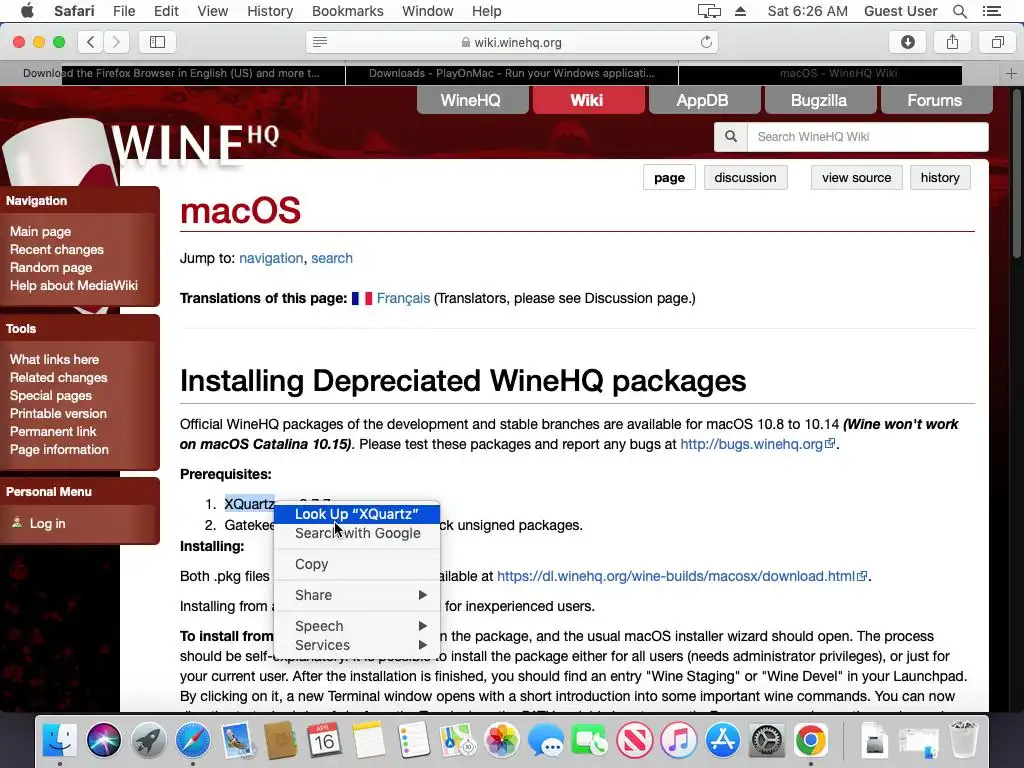This screenshot has width=1024, height=768.
Task: Launch Siri from the dock
Action: (104, 741)
